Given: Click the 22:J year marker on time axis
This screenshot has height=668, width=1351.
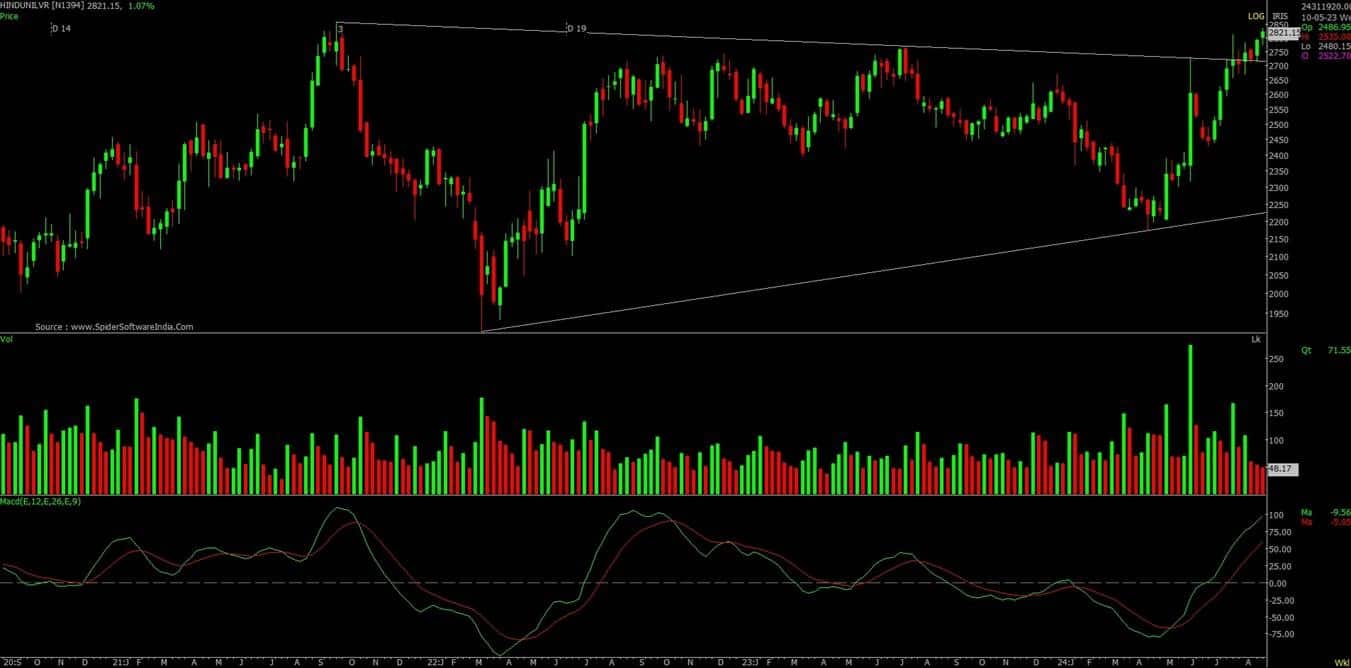Looking at the screenshot, I should click(x=434, y=662).
